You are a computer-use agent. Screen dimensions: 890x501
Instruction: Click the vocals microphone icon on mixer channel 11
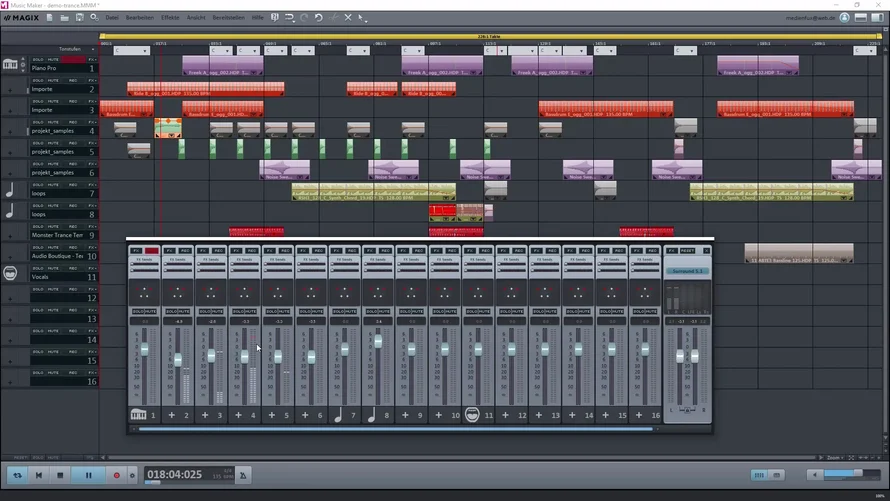point(472,415)
